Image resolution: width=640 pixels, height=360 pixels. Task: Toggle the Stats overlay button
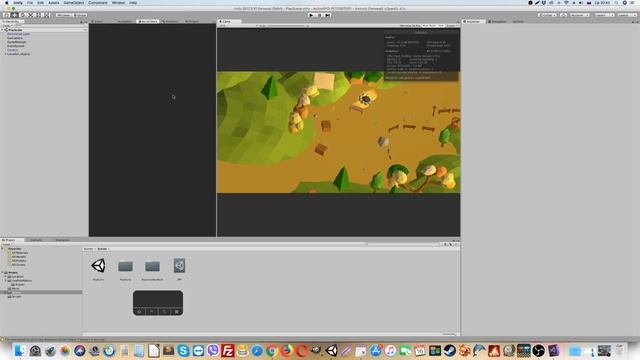pyautogui.click(x=441, y=26)
